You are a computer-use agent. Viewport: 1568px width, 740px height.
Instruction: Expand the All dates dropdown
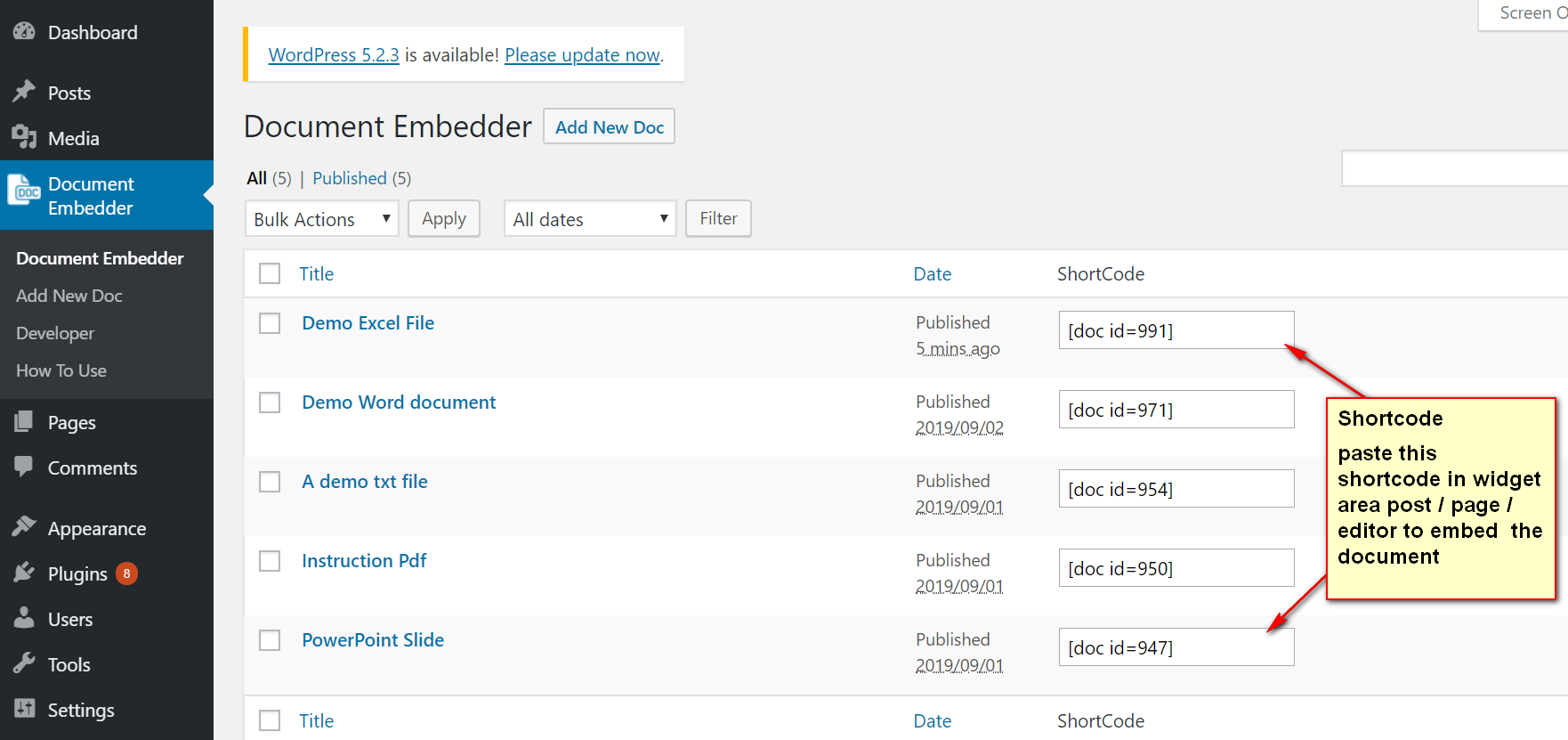590,219
